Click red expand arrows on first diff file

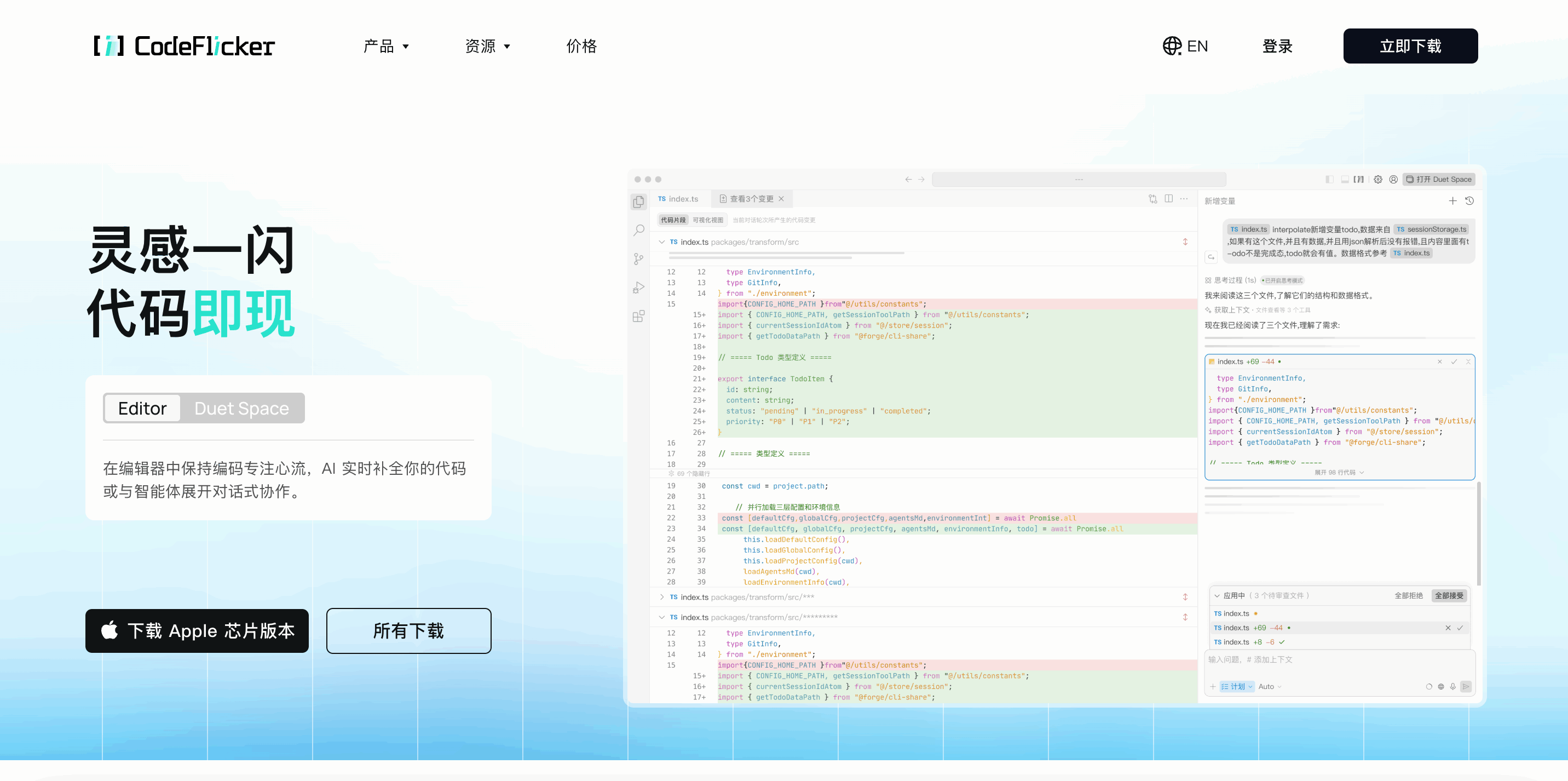click(1185, 242)
